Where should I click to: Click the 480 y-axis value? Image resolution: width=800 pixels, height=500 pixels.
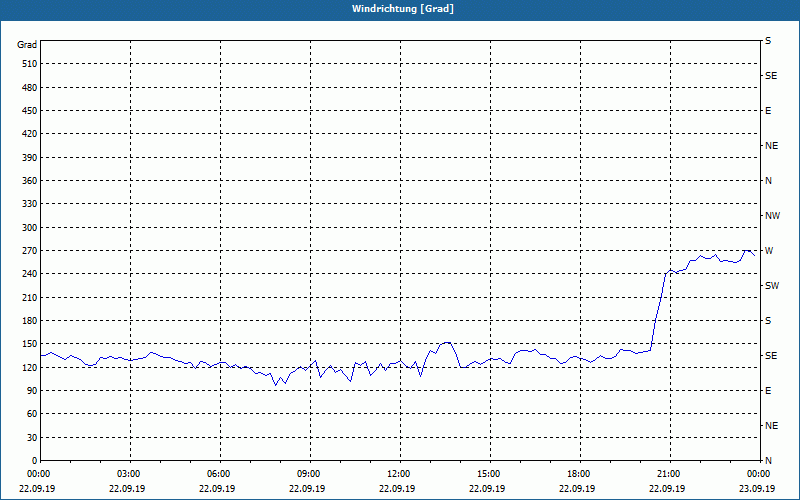30,88
